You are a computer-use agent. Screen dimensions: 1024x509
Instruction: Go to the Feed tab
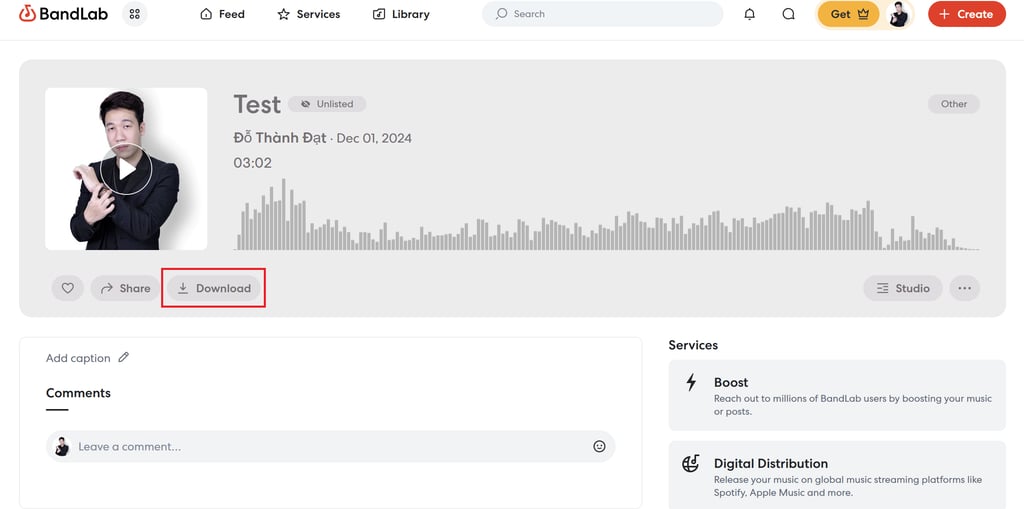(x=223, y=14)
